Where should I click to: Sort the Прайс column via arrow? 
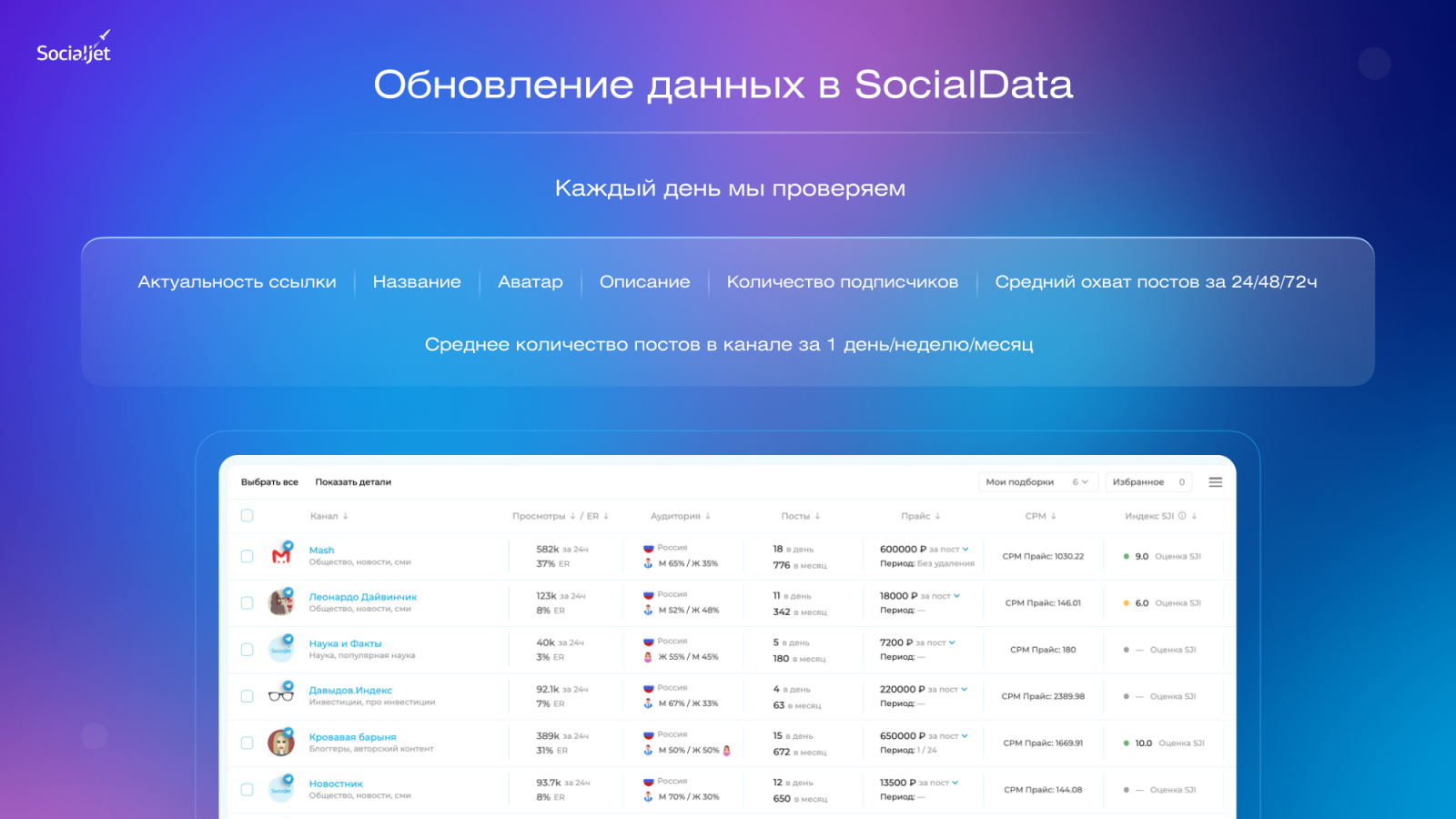coord(937,516)
